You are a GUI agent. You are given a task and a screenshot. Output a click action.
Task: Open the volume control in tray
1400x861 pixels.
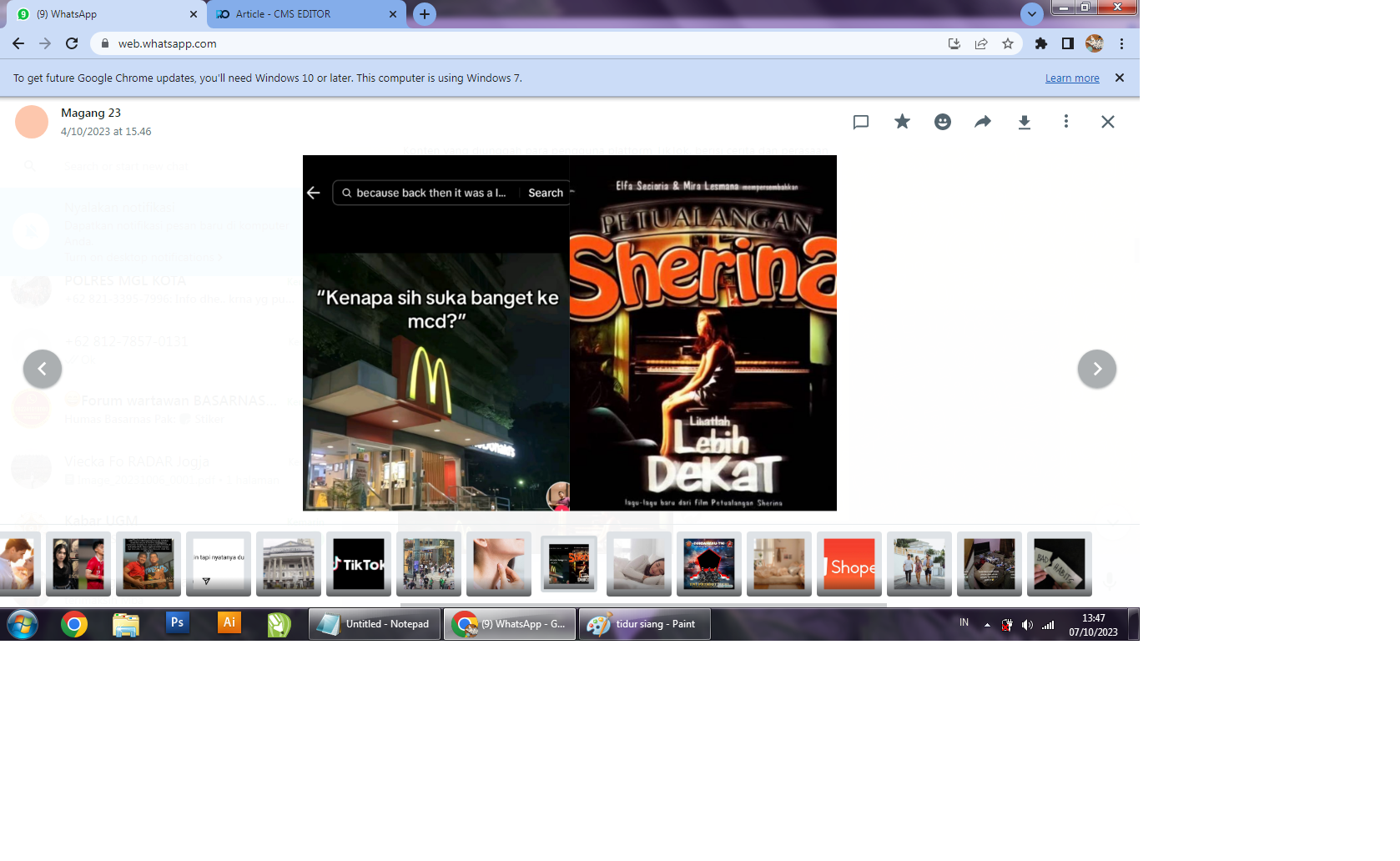point(1027,625)
